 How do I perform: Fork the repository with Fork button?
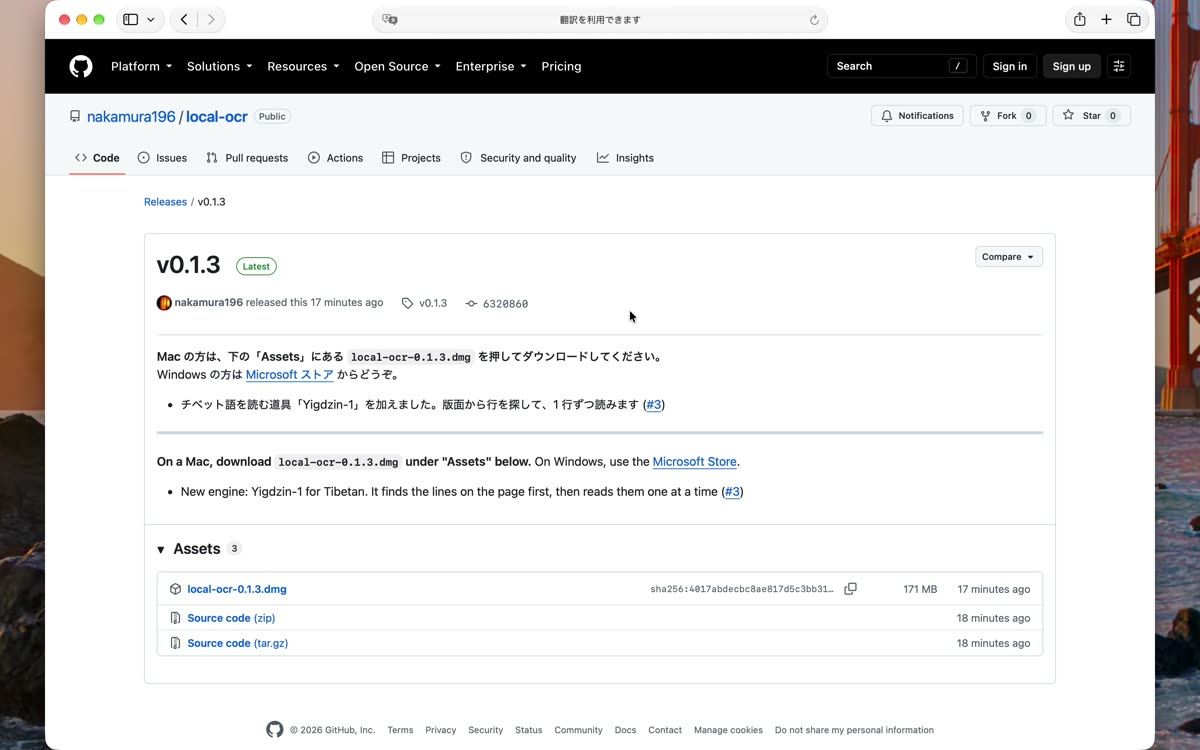[x=1008, y=116]
